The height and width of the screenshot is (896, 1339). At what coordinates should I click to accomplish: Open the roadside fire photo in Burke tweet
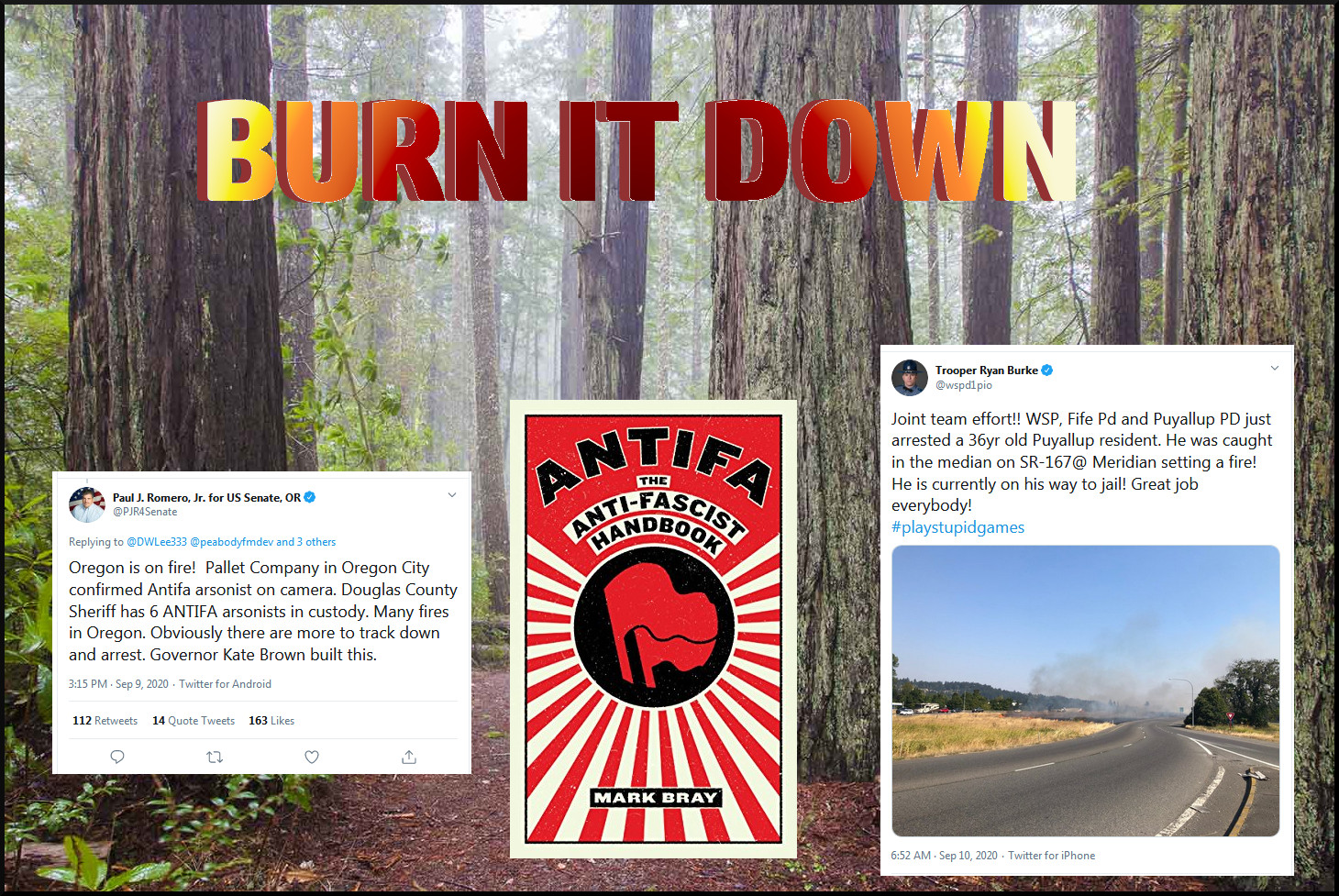pyautogui.click(x=1086, y=691)
